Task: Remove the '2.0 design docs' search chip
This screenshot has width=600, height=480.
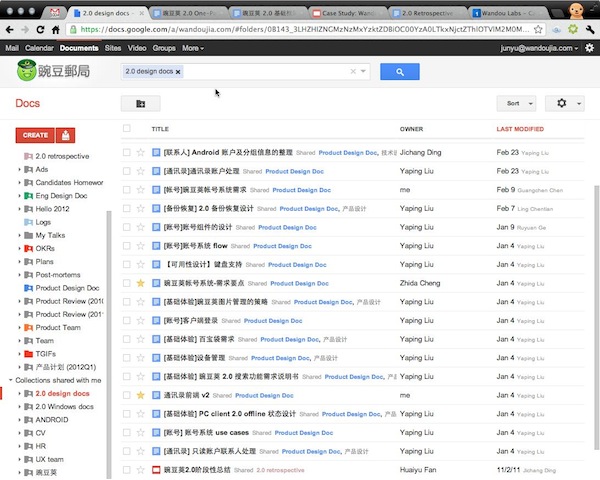Action: [x=178, y=73]
